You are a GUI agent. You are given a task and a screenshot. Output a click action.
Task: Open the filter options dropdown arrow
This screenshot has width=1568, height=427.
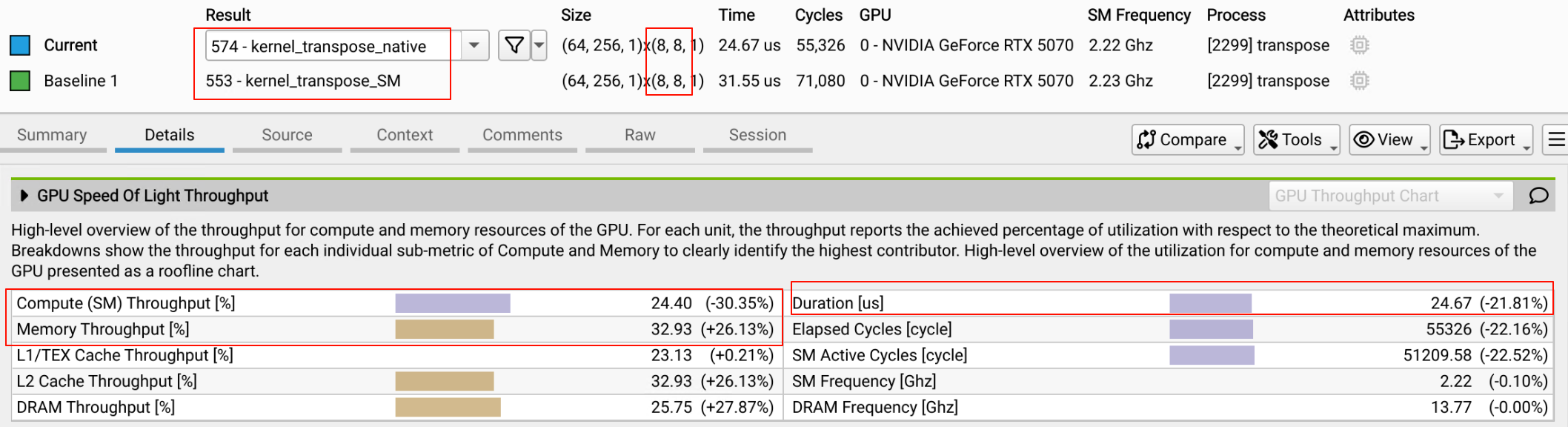pos(539,46)
